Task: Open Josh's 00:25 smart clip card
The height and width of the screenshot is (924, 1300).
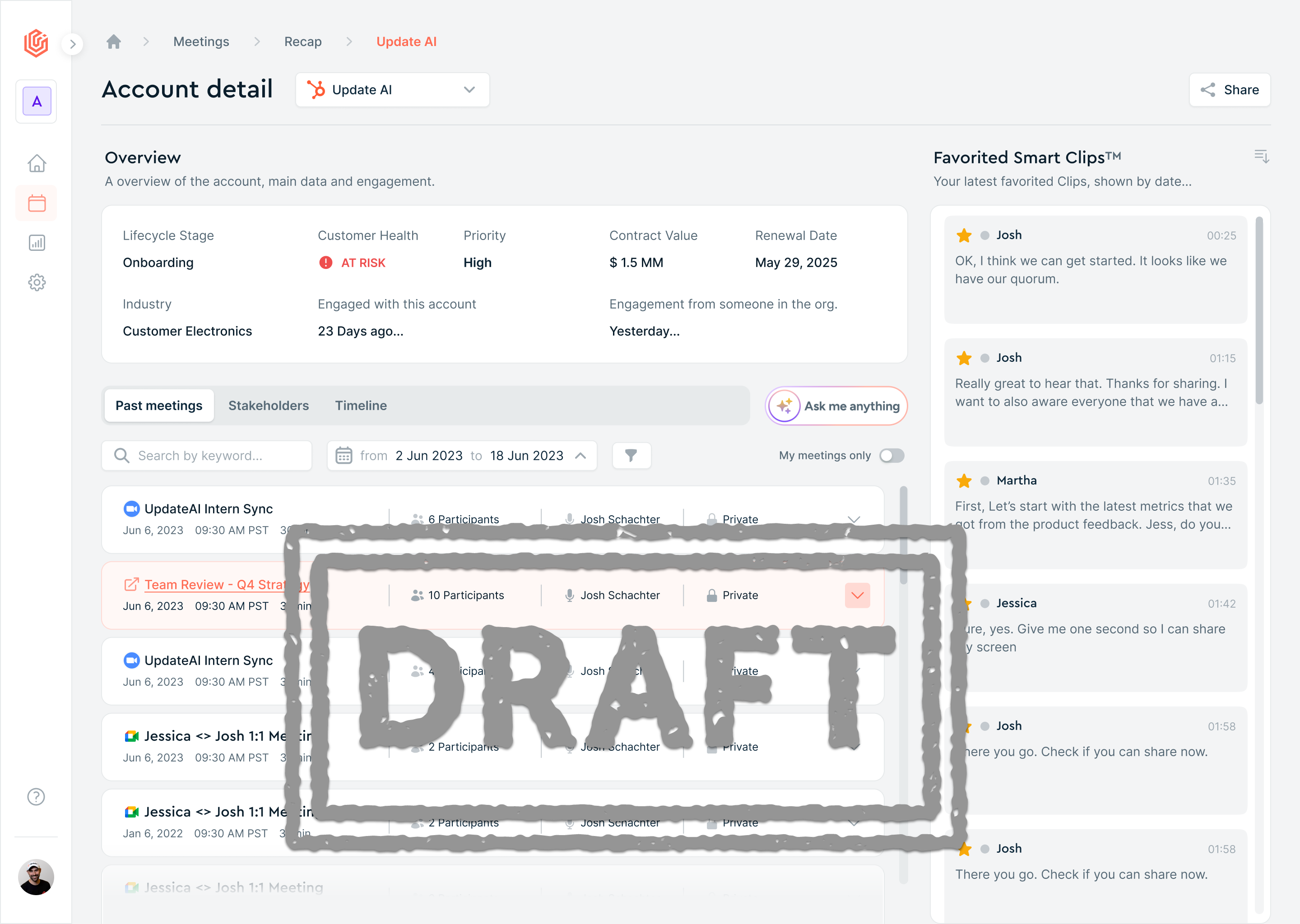Action: pos(1095,270)
